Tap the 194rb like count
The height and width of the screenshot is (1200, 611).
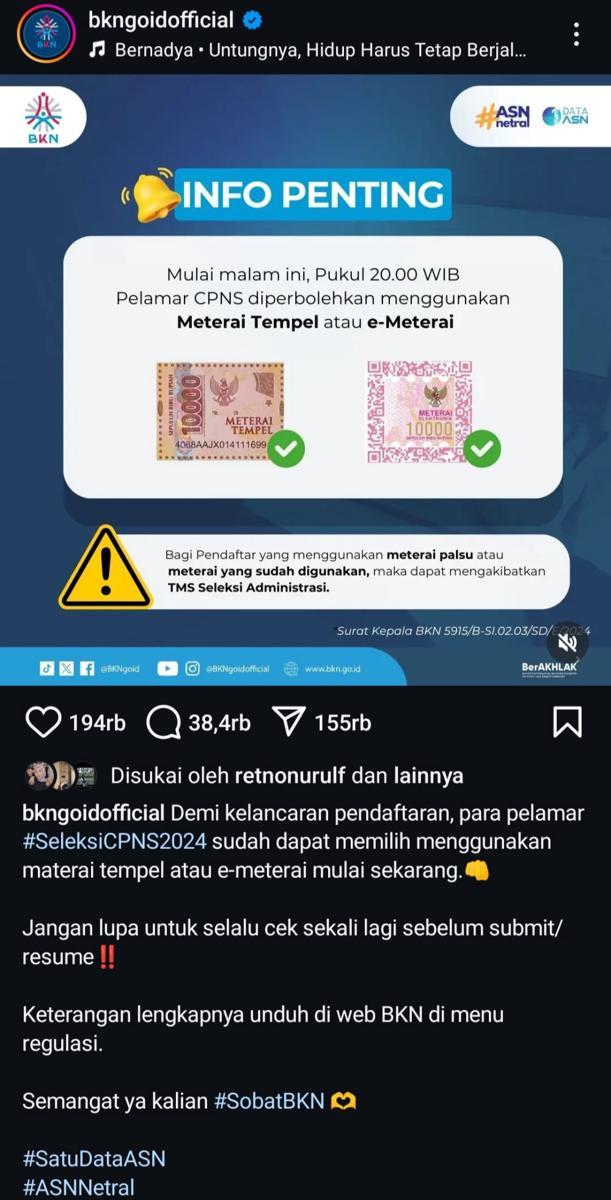point(97,722)
